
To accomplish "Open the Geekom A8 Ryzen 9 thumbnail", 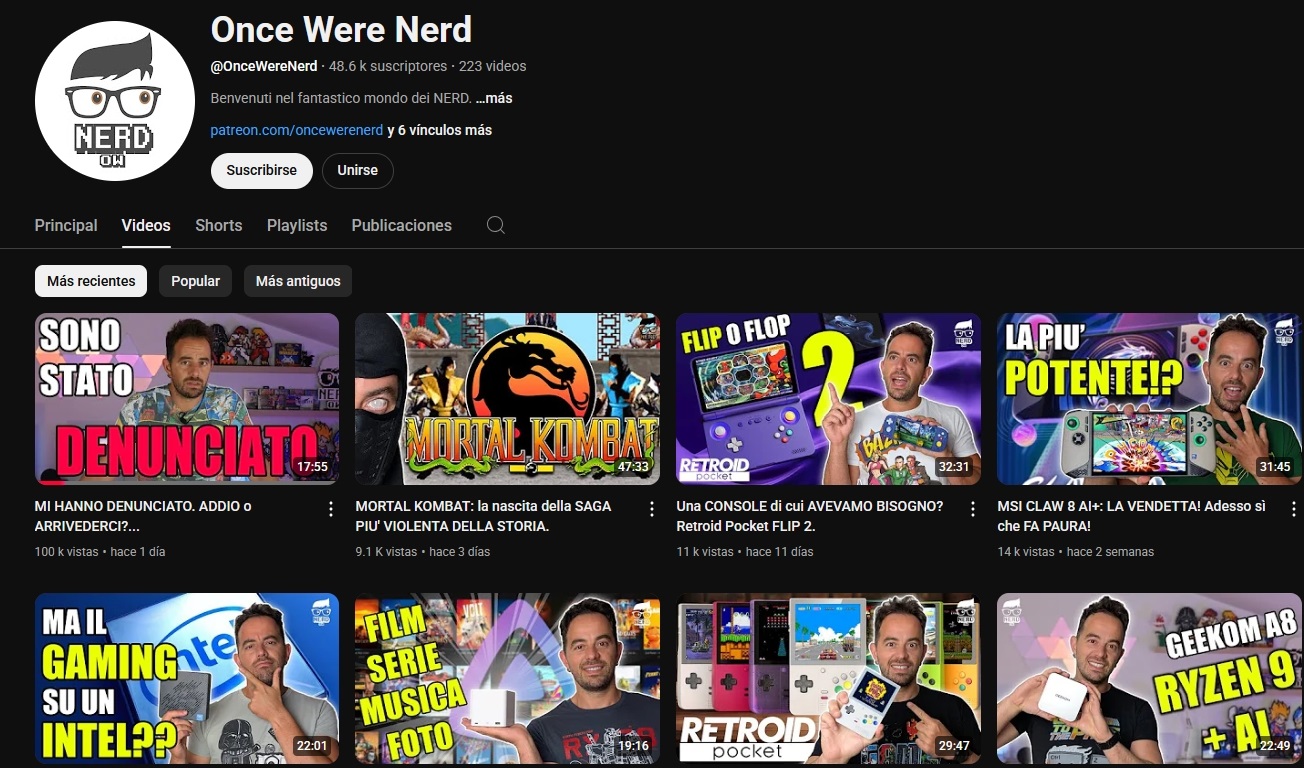I will 1150,680.
